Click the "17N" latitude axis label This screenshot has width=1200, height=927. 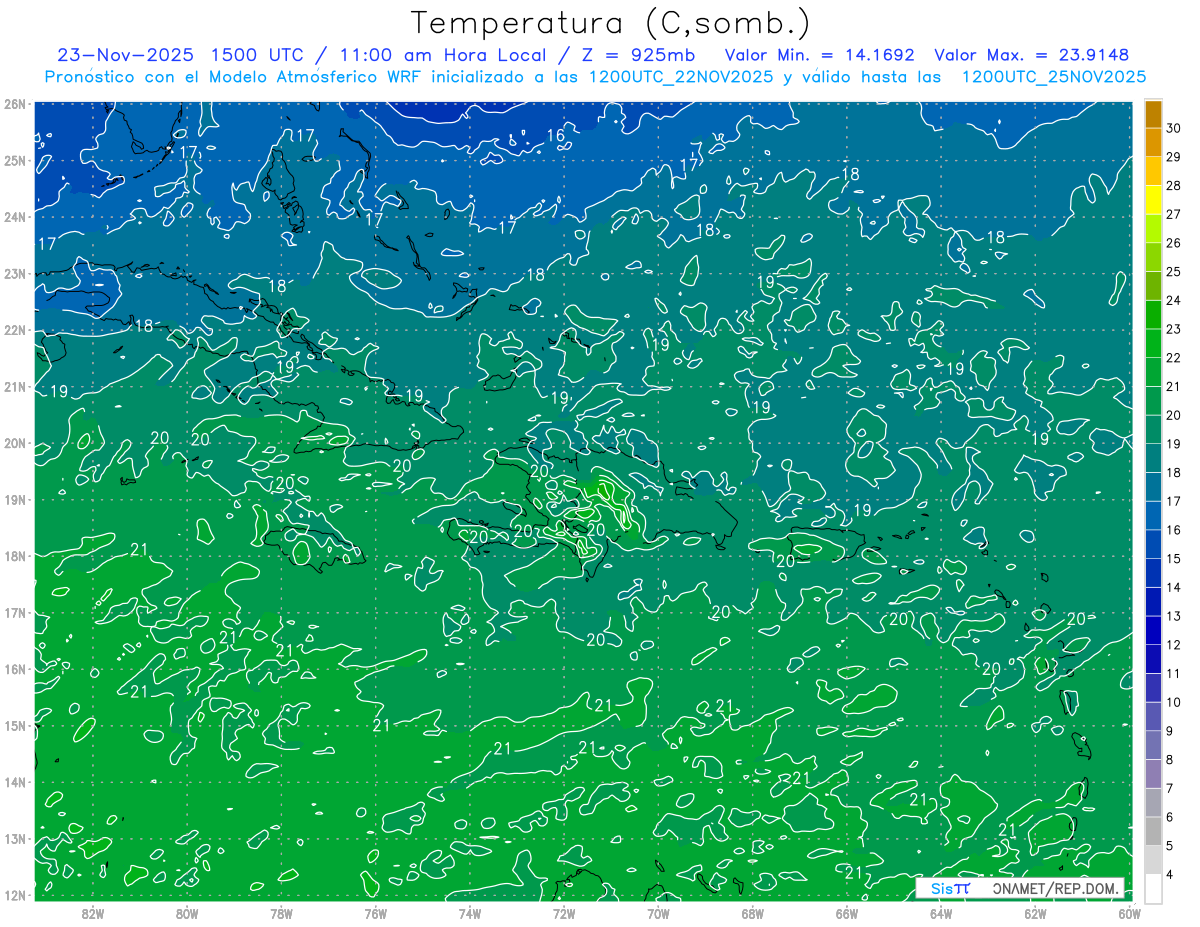click(x=14, y=613)
